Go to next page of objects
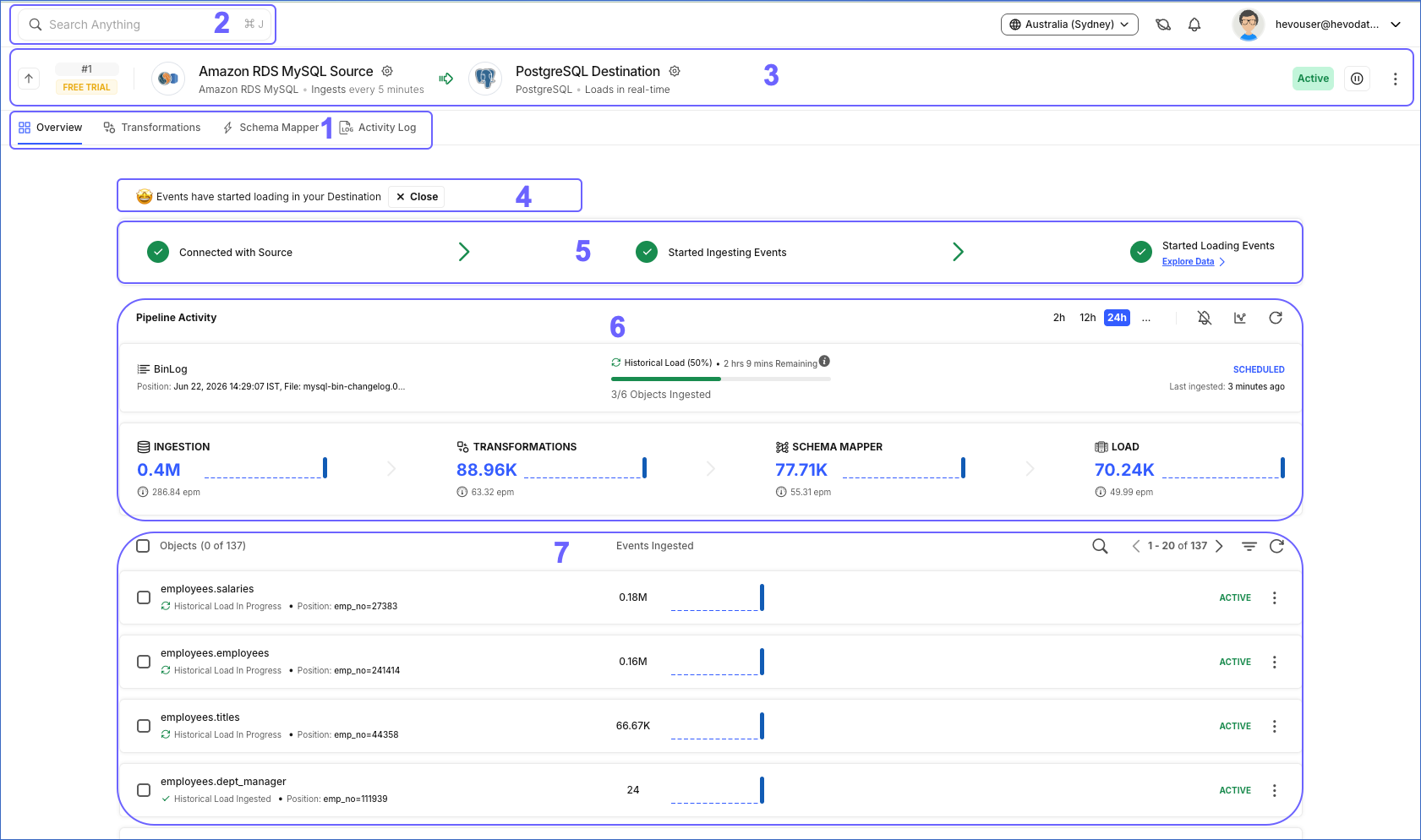 1219,546
